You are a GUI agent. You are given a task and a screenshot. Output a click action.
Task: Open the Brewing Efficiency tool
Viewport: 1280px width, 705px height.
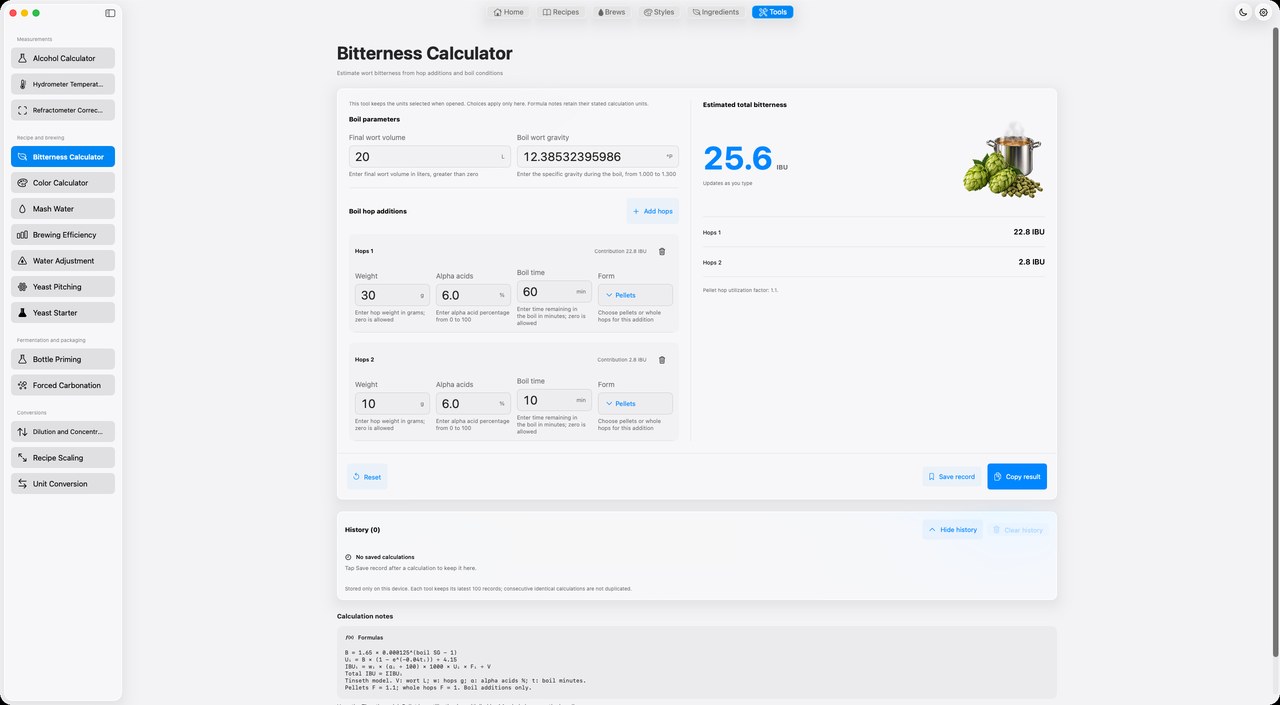[x=63, y=235]
